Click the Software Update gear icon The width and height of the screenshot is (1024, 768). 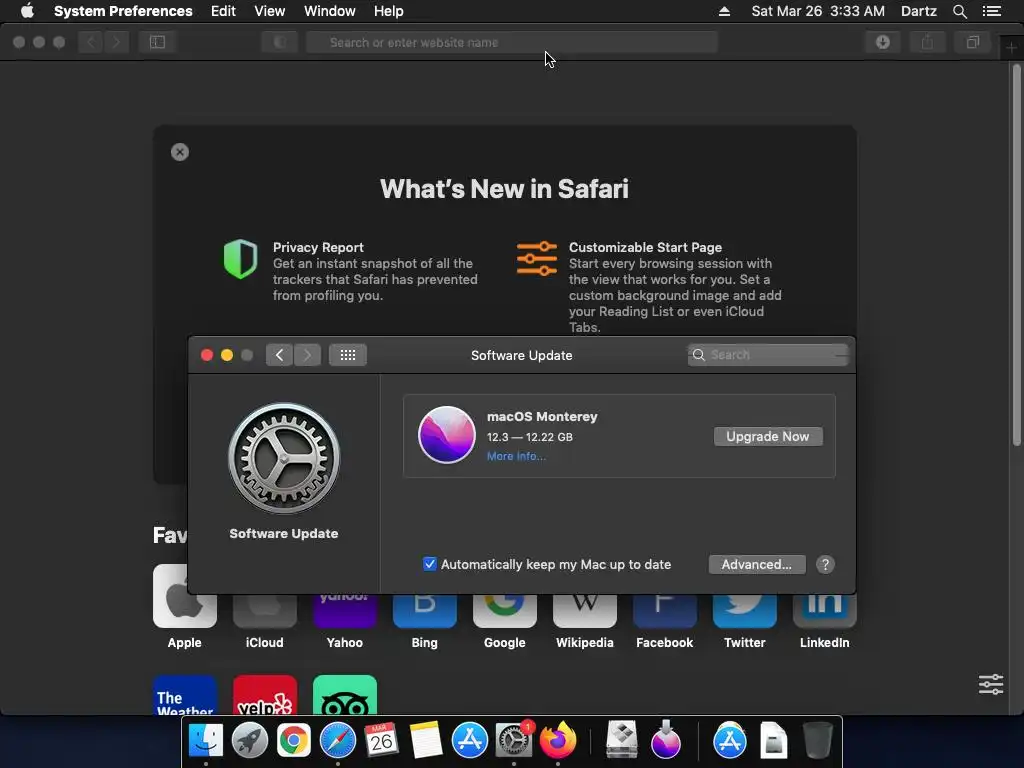point(284,458)
